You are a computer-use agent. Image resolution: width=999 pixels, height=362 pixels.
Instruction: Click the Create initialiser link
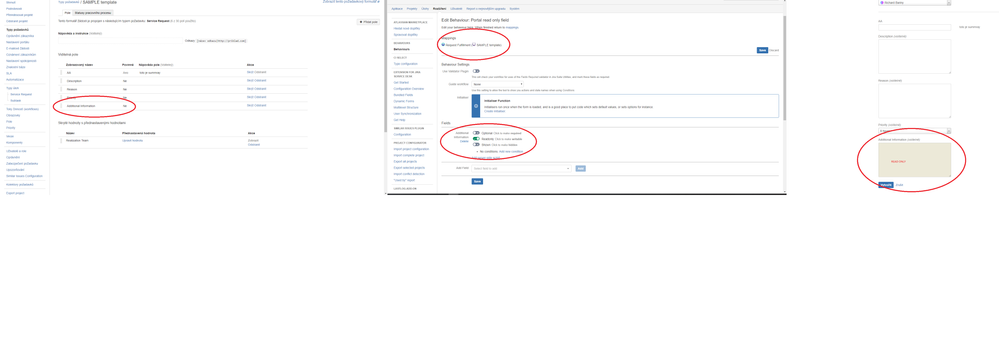coord(494,111)
